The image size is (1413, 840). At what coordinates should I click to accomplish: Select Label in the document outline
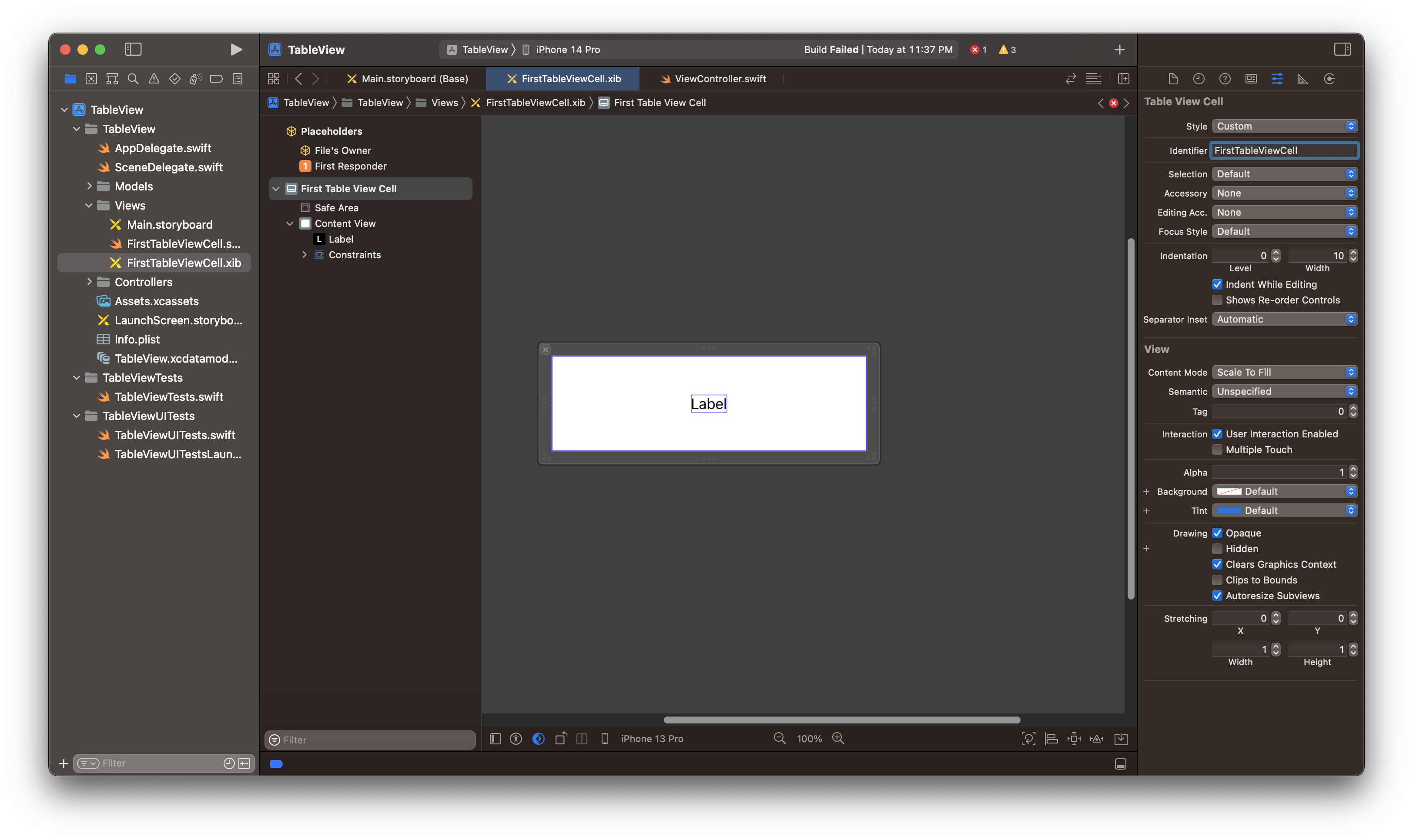click(x=340, y=240)
